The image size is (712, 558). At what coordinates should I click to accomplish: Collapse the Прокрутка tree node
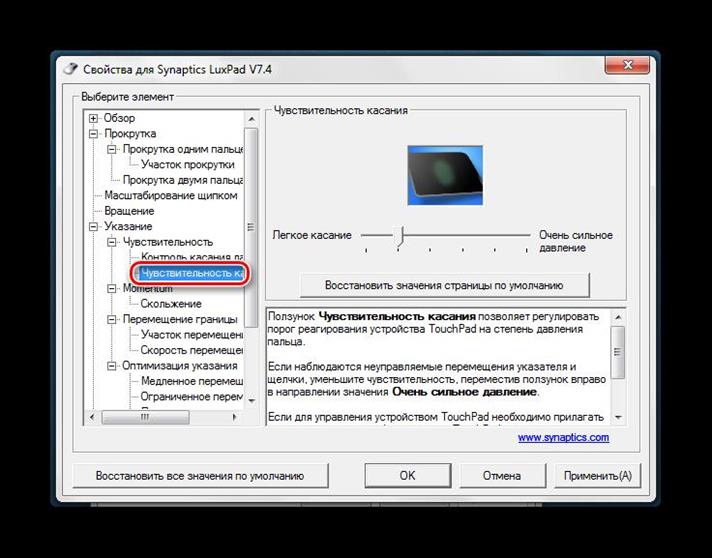pos(94,133)
